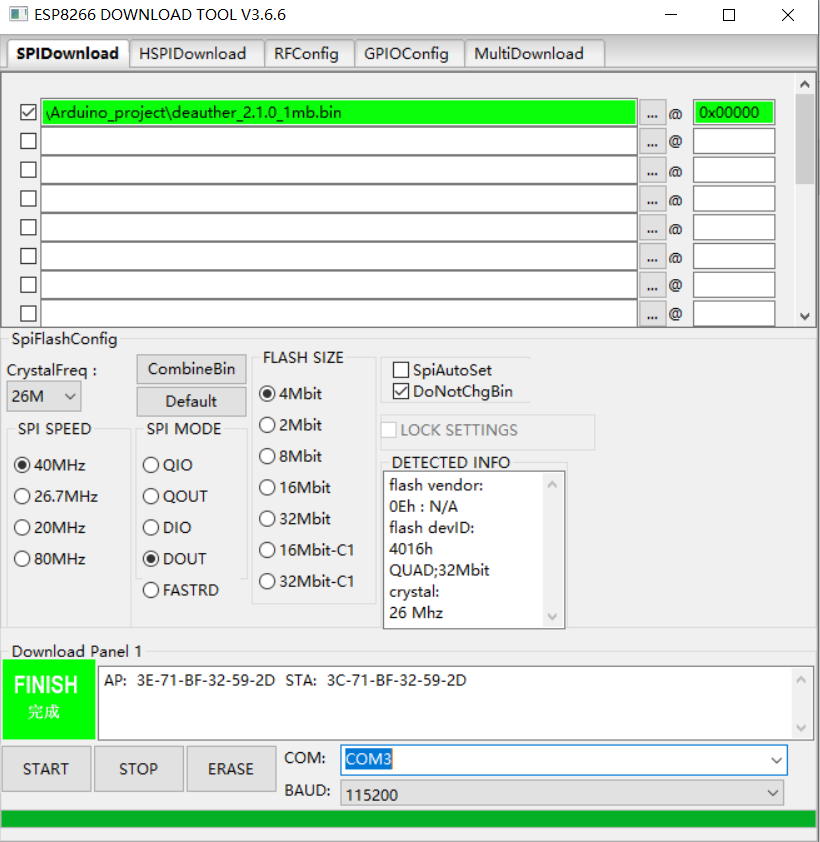
Task: Start the firmware download
Action: click(46, 768)
